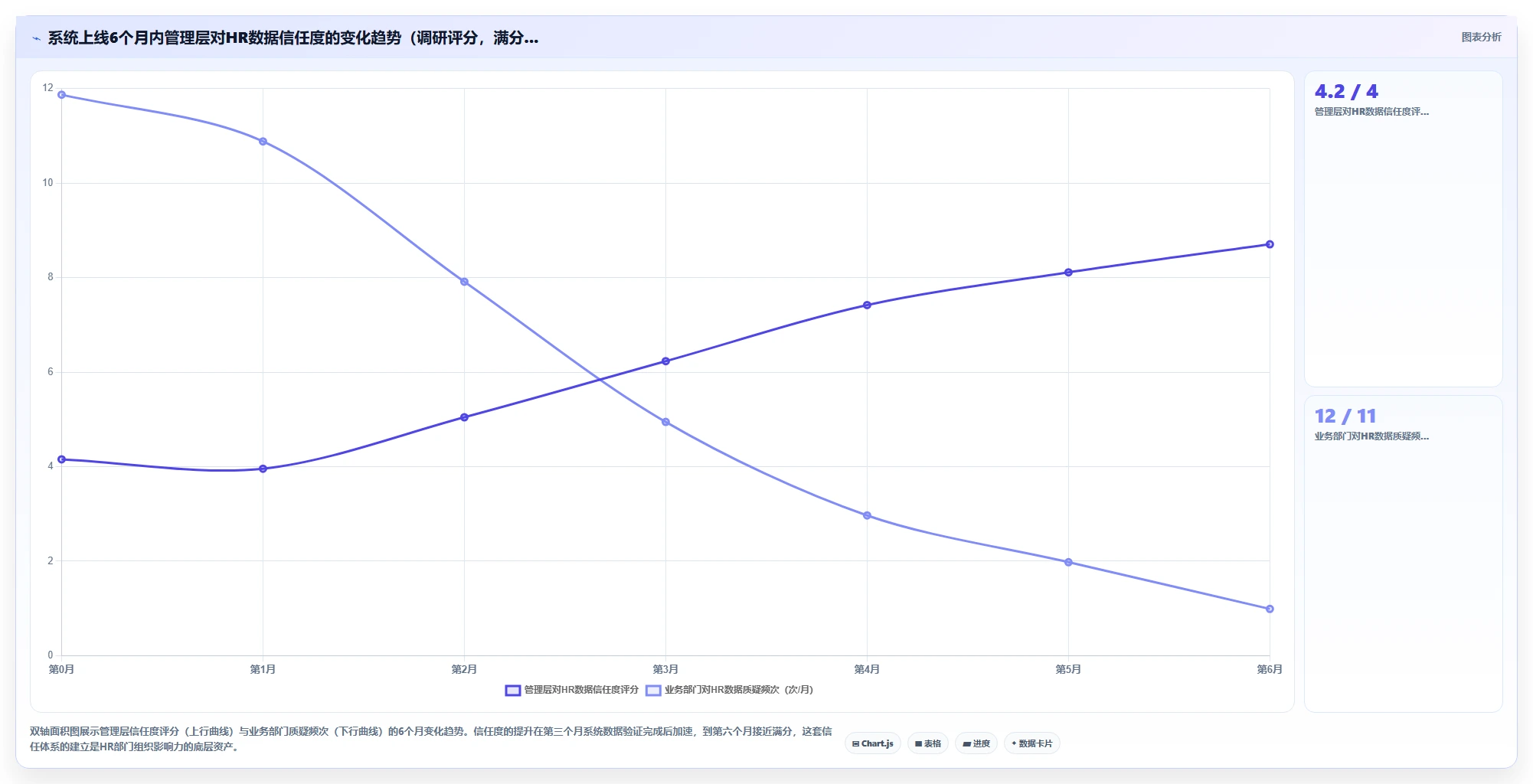The height and width of the screenshot is (784, 1533).
Task: Click the description text starting 双轴面积图展示
Action: tap(430, 739)
